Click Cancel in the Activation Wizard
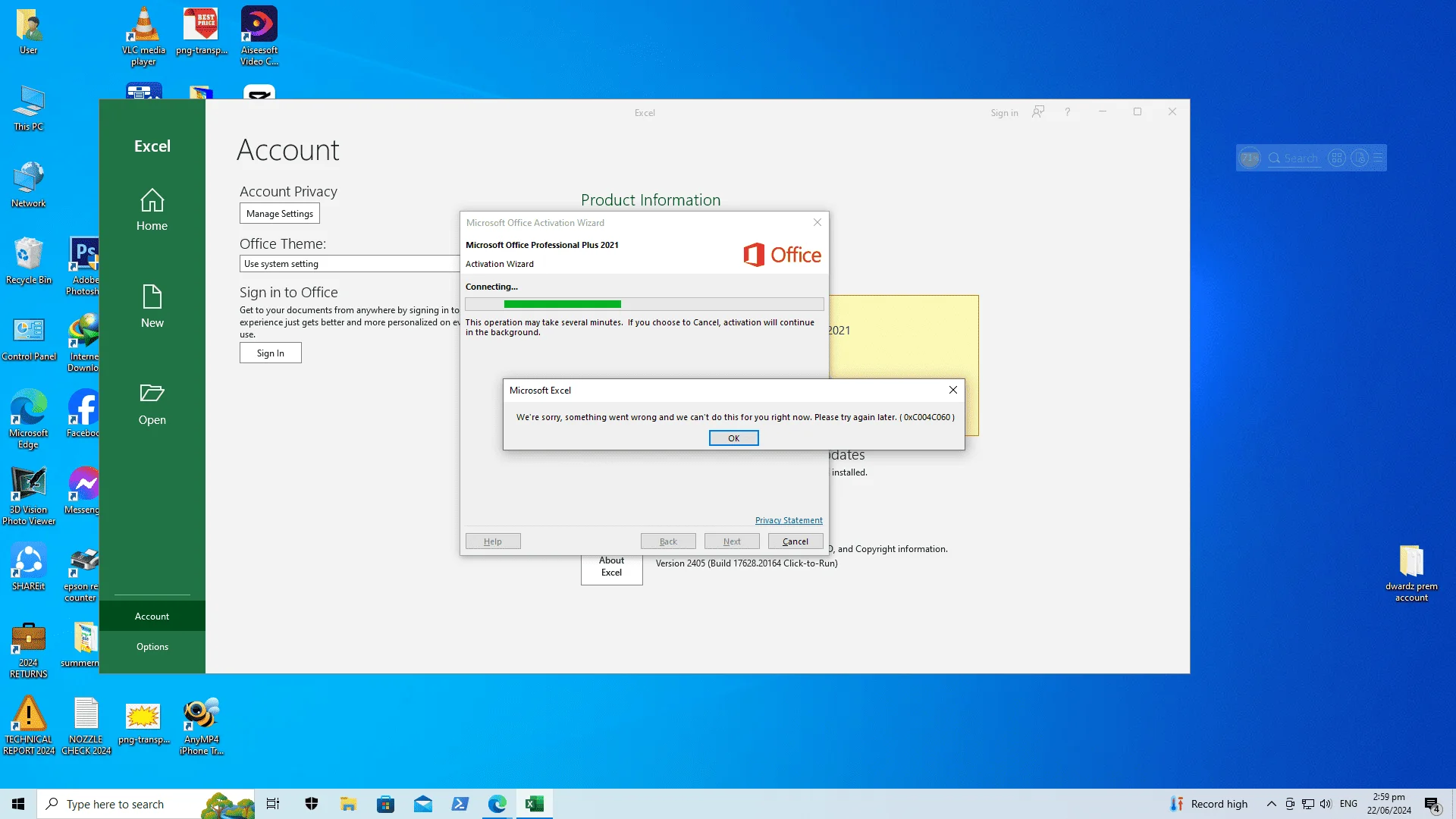 pyautogui.click(x=795, y=541)
